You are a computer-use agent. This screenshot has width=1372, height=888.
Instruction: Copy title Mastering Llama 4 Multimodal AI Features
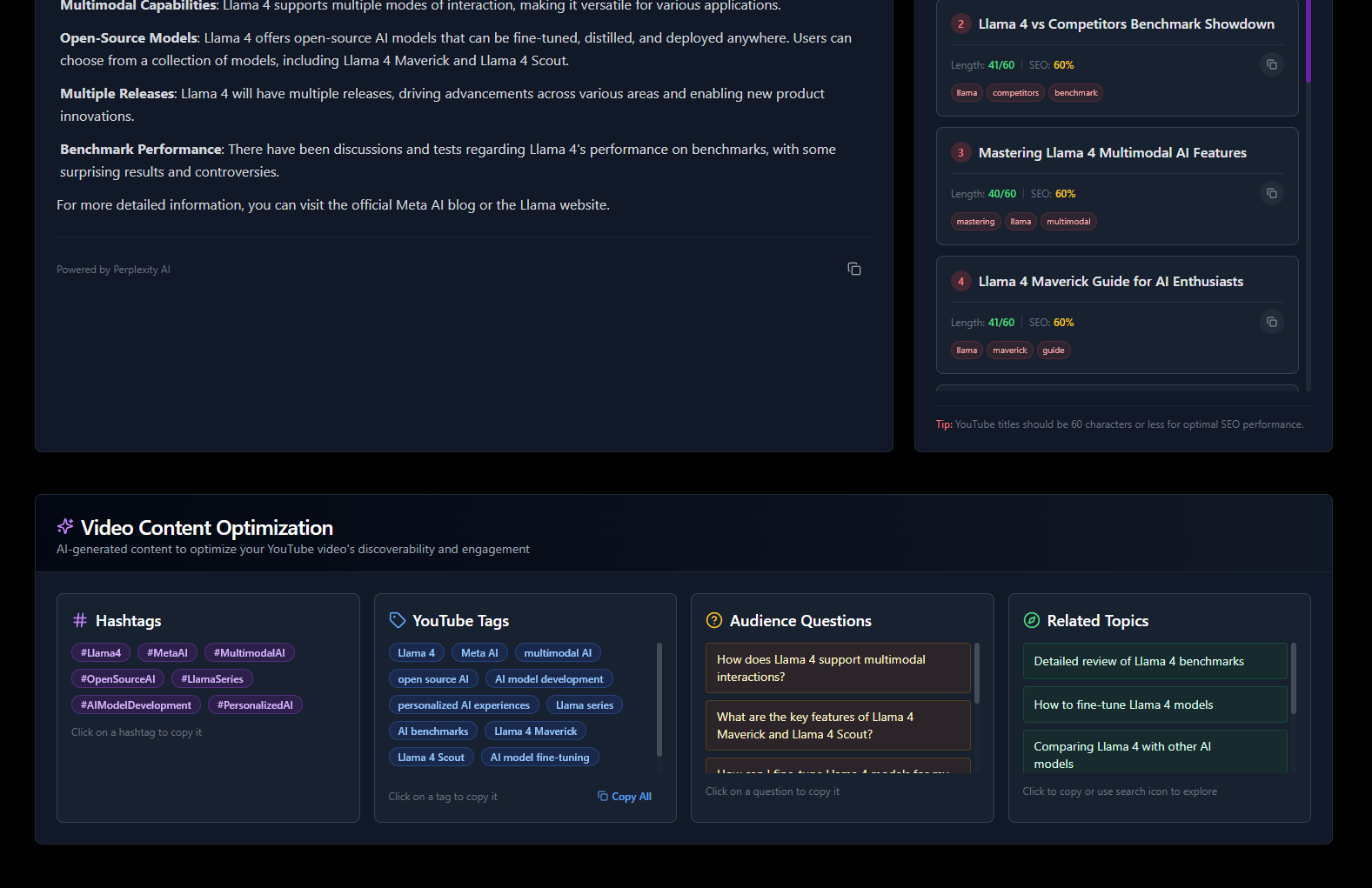[x=1272, y=193]
